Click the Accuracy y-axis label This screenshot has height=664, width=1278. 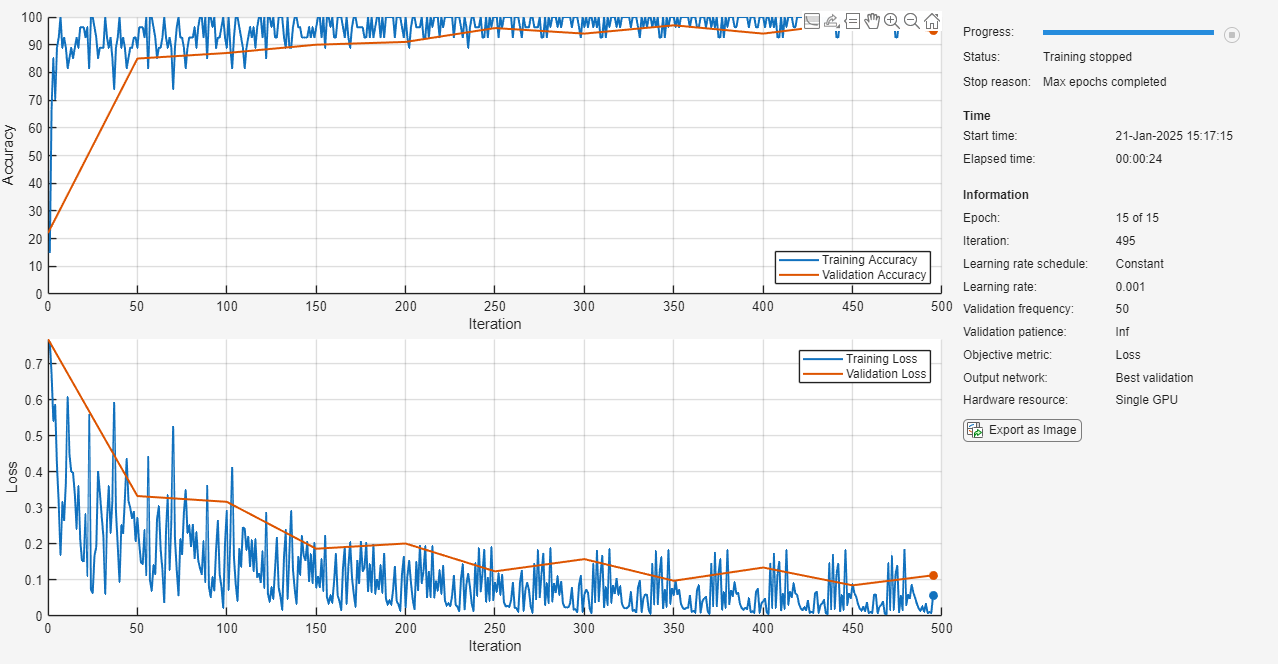tap(9, 155)
